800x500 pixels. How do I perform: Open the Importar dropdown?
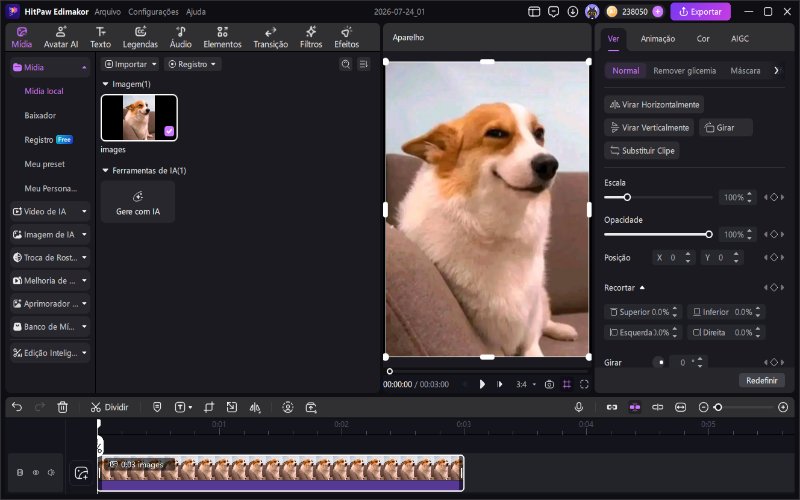130,64
